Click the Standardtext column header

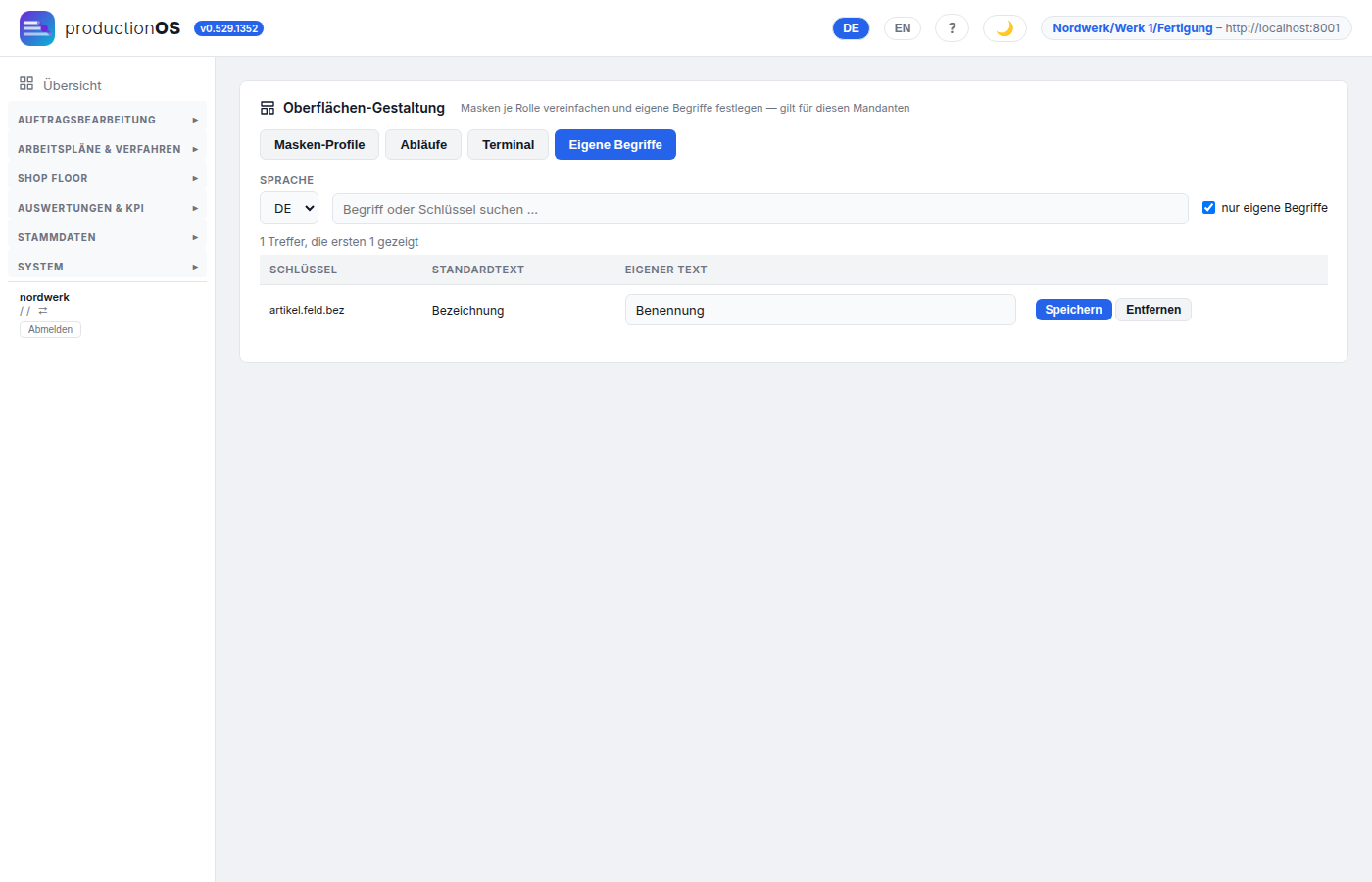[x=478, y=269]
